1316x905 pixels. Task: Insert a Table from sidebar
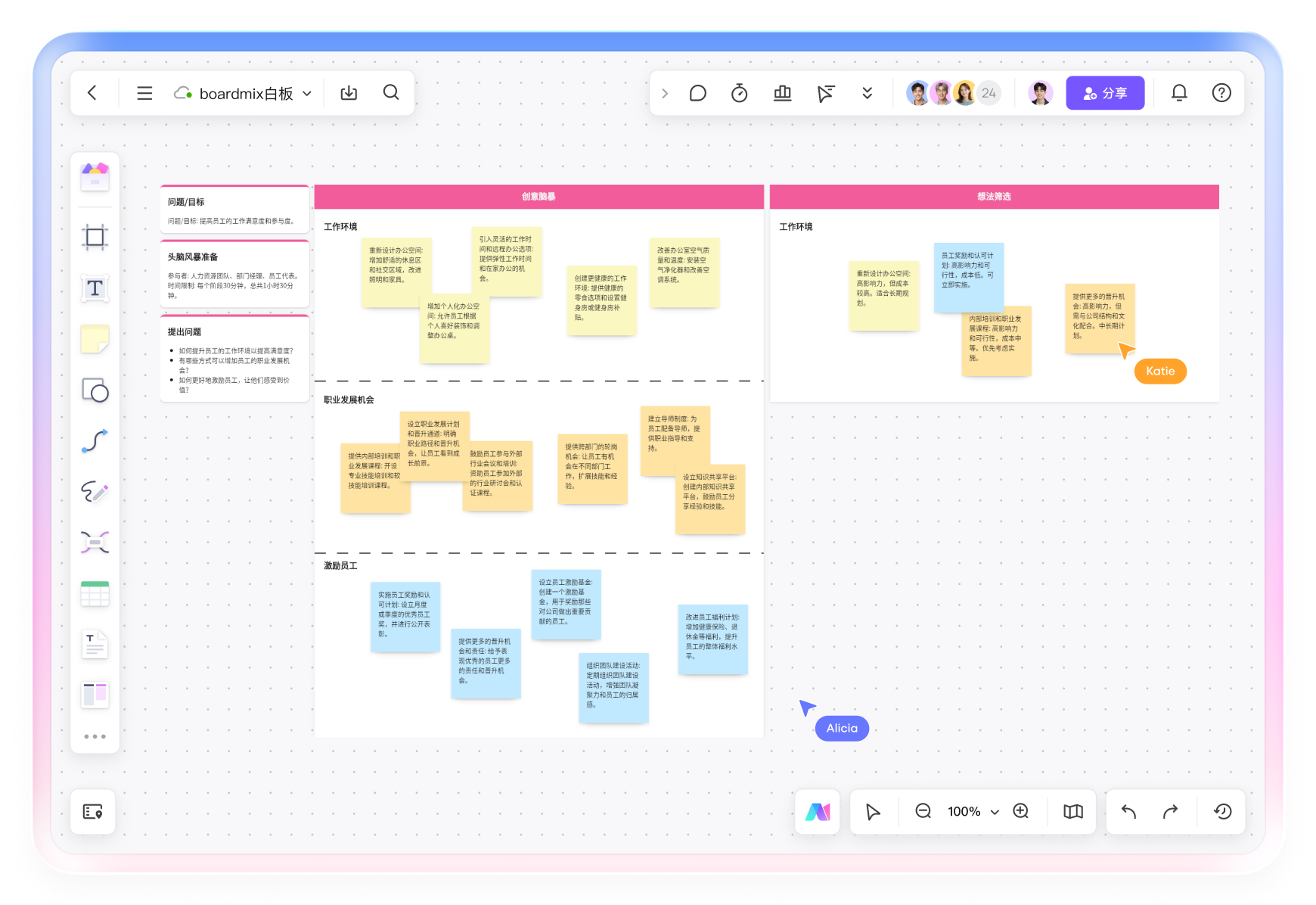(x=95, y=594)
